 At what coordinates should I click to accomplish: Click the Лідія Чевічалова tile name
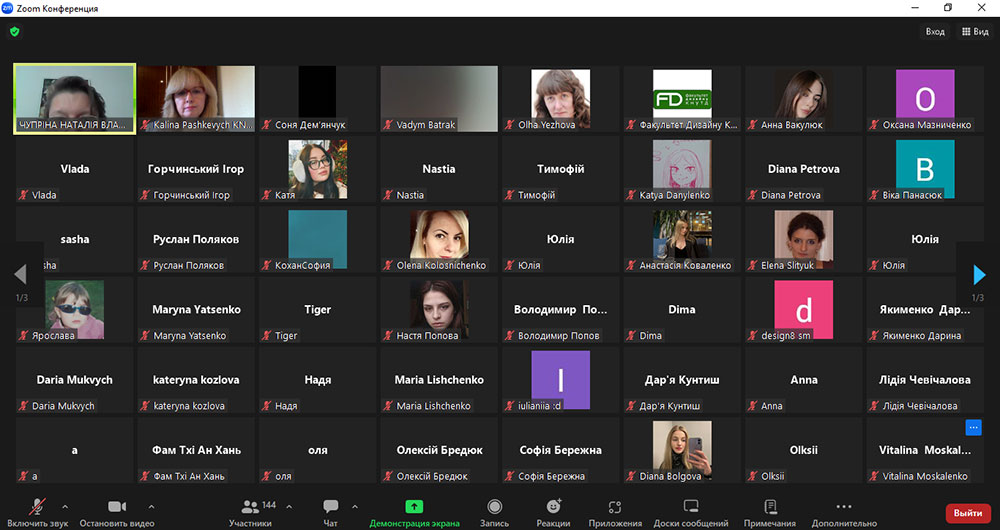pyautogui.click(x=925, y=379)
